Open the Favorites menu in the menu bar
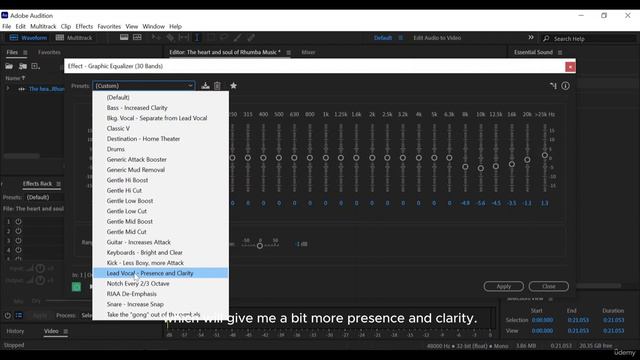 tap(109, 27)
